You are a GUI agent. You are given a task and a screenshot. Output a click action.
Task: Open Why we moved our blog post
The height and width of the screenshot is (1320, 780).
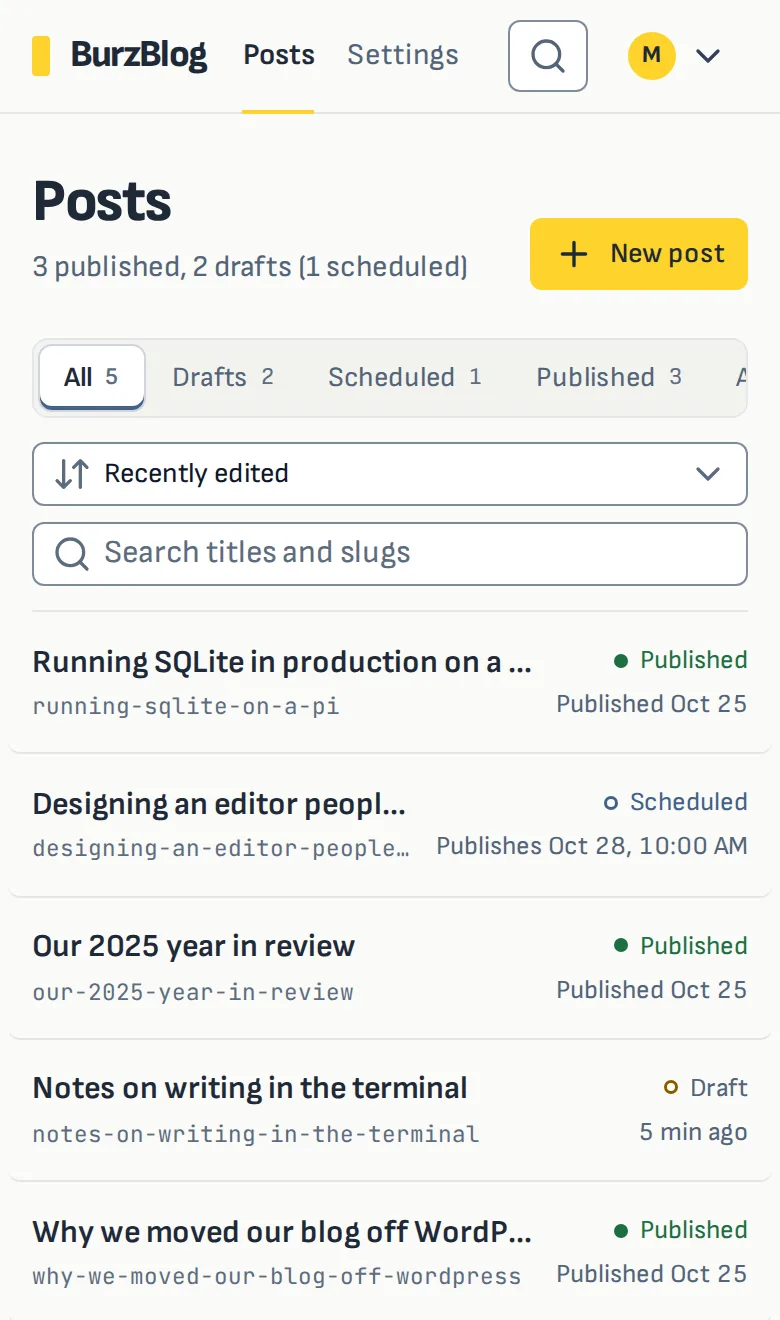pyautogui.click(x=282, y=1232)
